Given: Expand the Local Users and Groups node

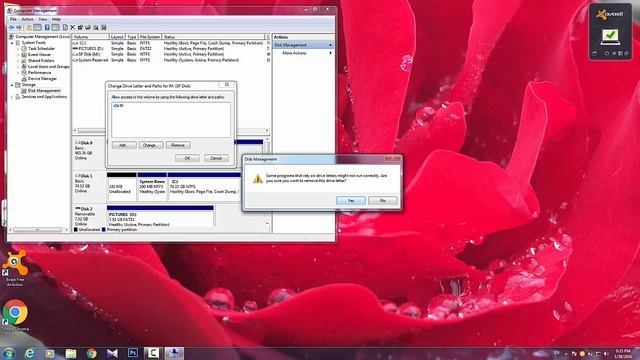Looking at the screenshot, I should [x=18, y=67].
